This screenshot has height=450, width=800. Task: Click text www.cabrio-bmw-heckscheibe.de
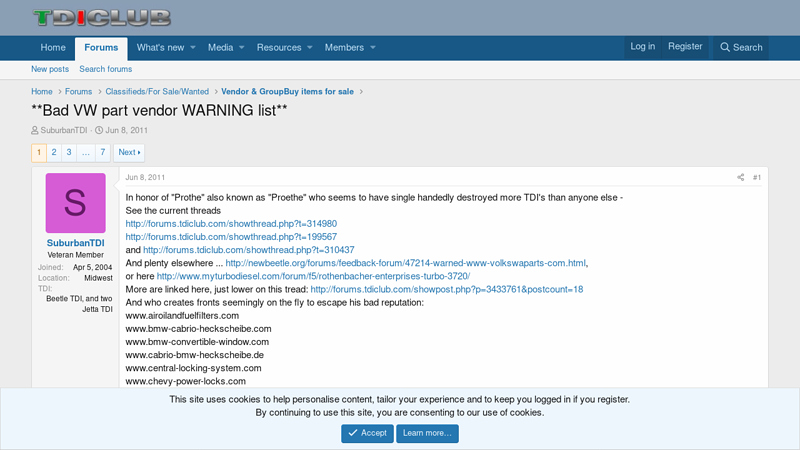coord(194,355)
